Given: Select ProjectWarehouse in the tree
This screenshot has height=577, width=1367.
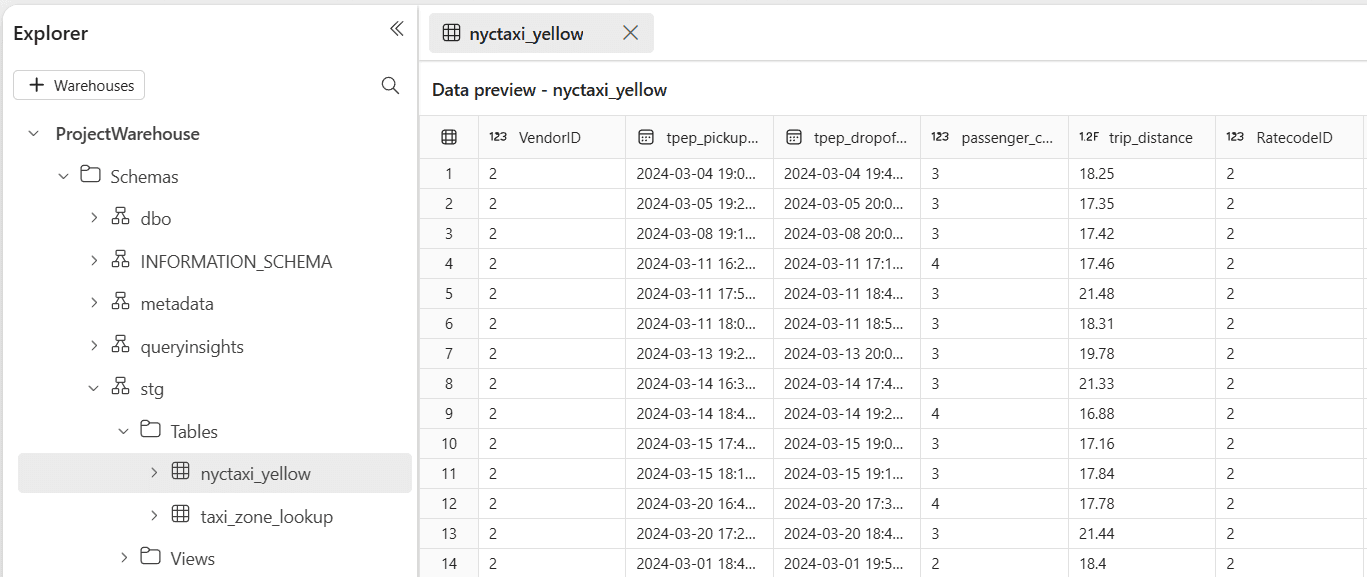Looking at the screenshot, I should coord(128,134).
